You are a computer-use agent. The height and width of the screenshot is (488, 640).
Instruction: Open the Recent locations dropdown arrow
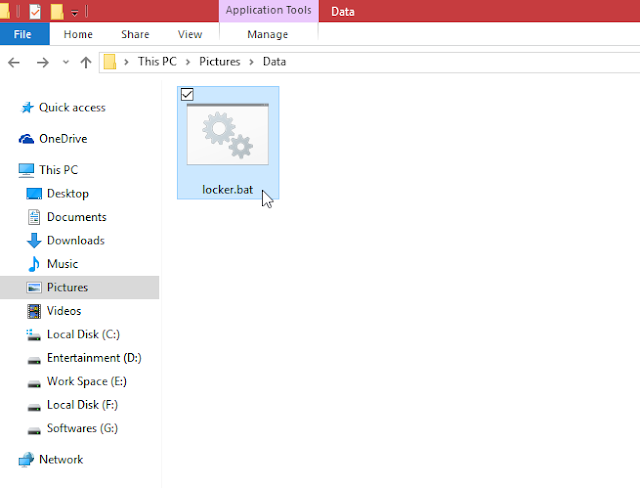pyautogui.click(x=65, y=62)
